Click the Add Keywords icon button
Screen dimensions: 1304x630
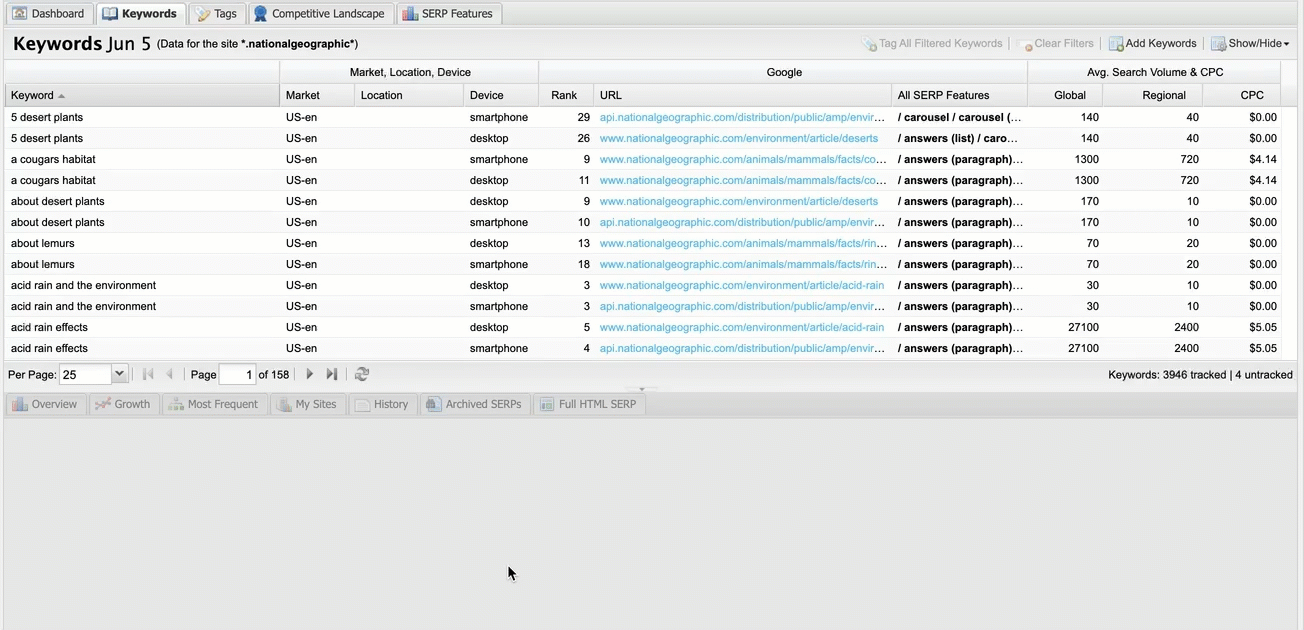tap(1152, 44)
